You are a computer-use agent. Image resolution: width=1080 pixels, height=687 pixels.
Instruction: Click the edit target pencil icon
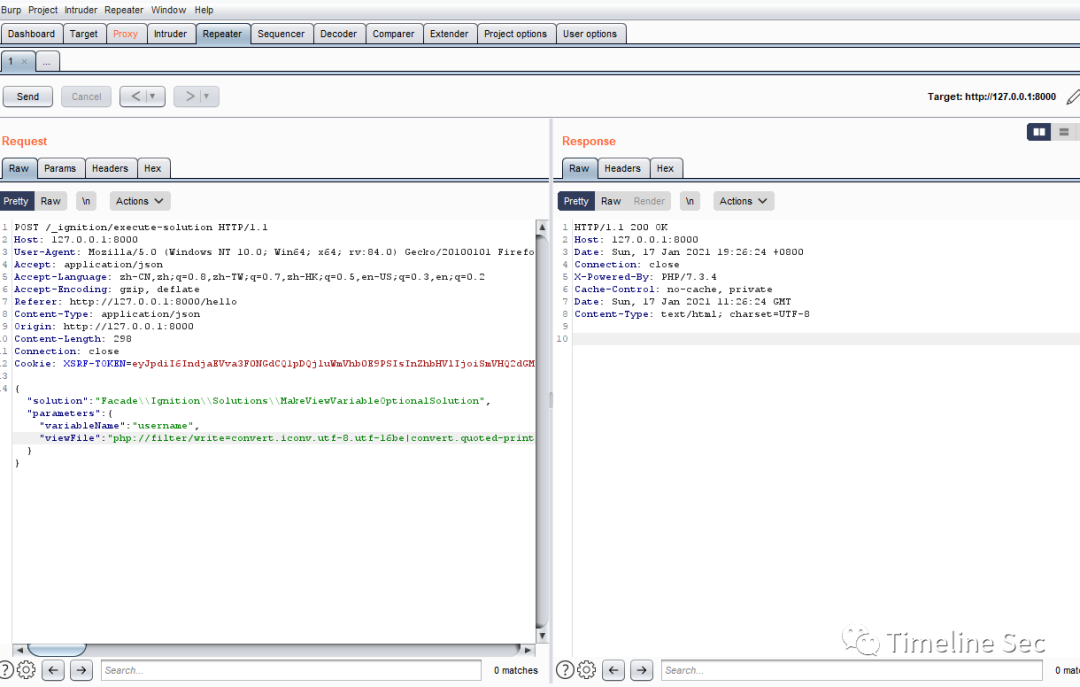(1072, 97)
